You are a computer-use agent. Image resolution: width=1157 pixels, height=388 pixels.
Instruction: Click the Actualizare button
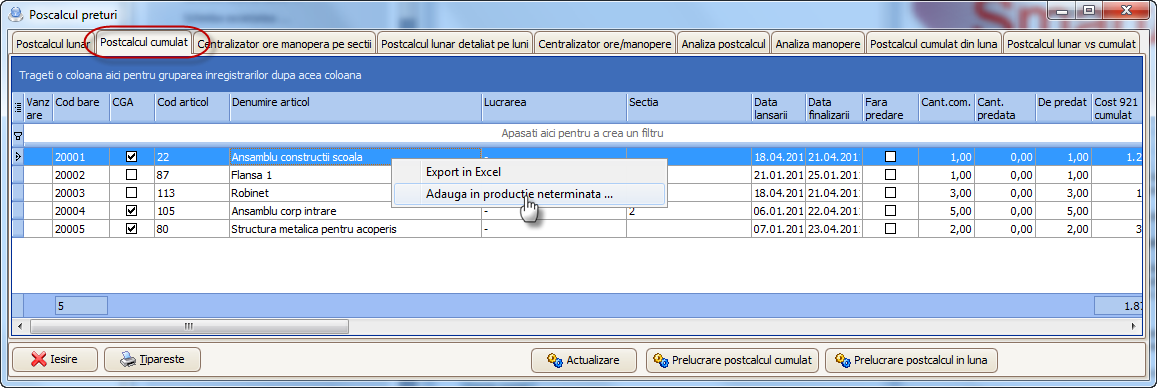(584, 361)
